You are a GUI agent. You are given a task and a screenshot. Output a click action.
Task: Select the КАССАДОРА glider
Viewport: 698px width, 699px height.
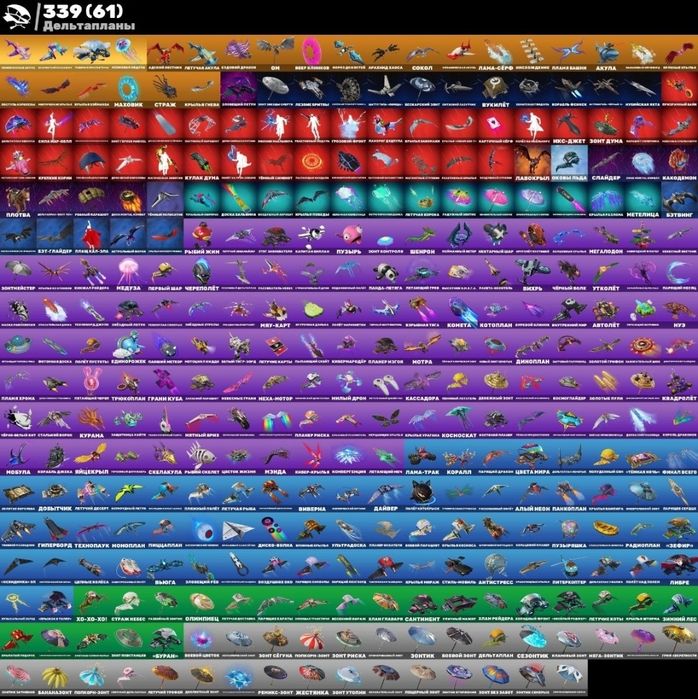point(422,383)
